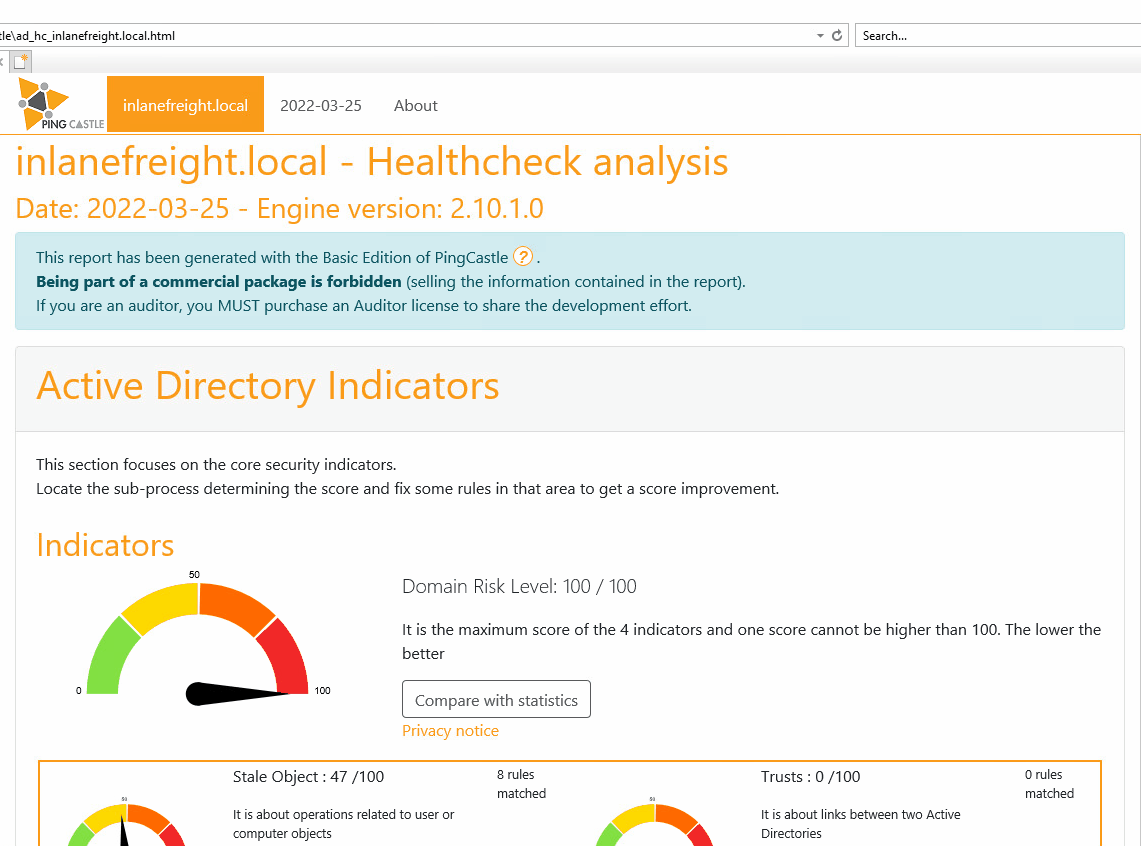The image size is (1141, 846).
Task: Click the Trusts gauge
Action: (653, 823)
